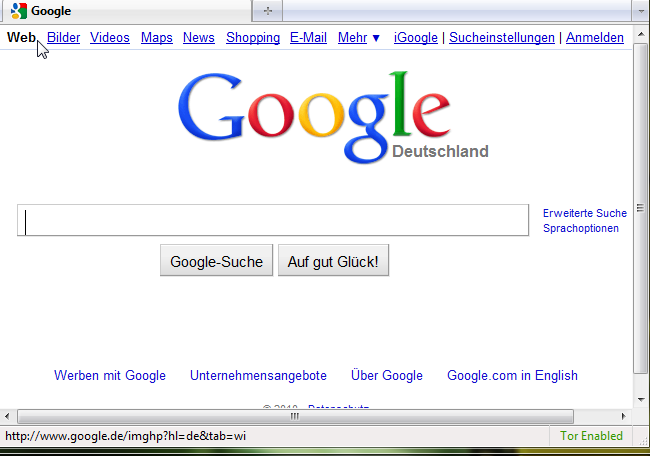The image size is (650, 456).
Task: Open the Bilder link
Action: [63, 37]
